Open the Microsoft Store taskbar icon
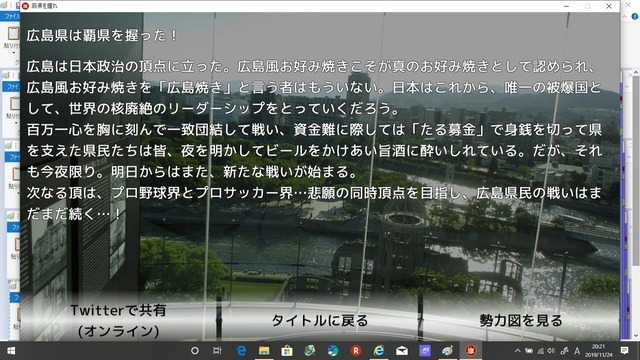Viewport: 640px width, 360px height. click(287, 351)
